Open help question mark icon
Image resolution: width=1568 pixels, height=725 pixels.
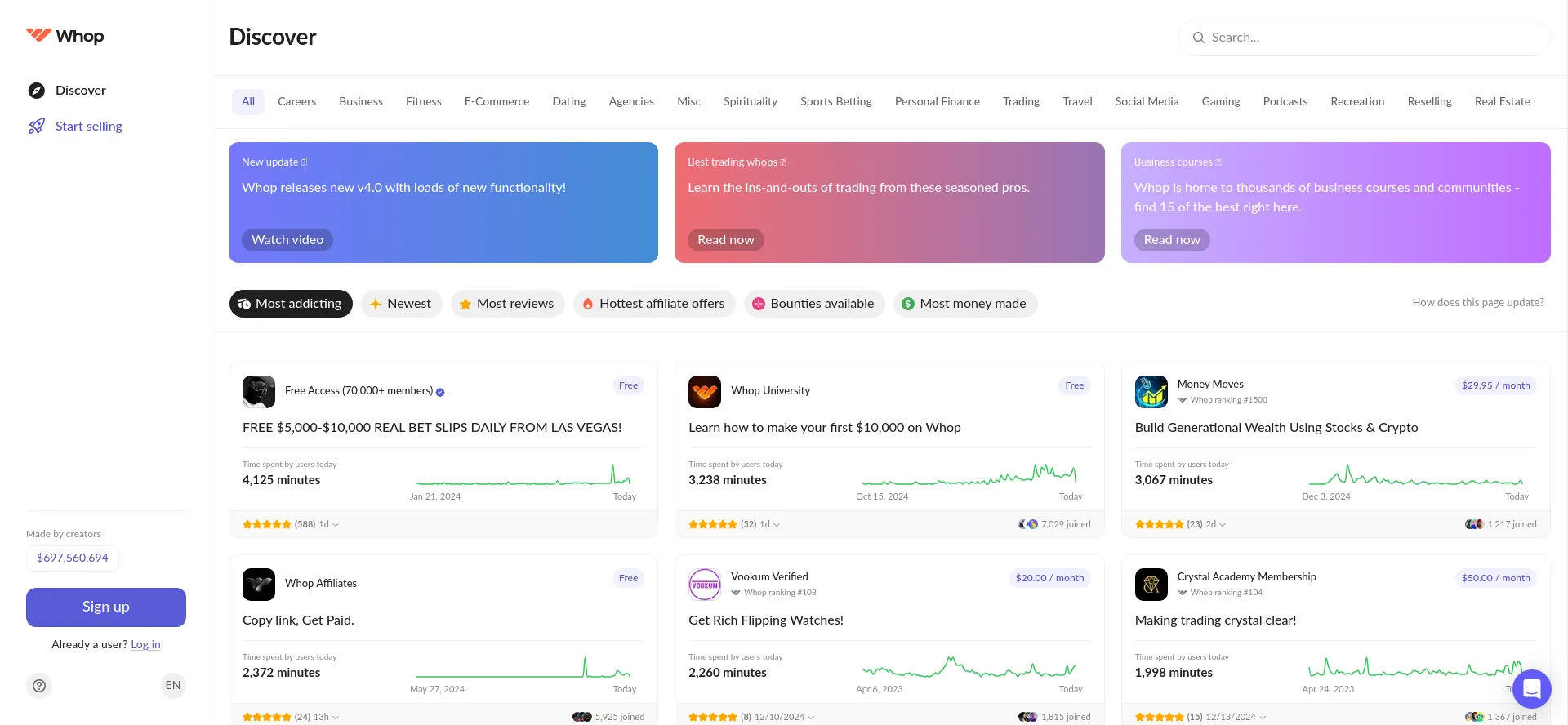click(x=39, y=685)
